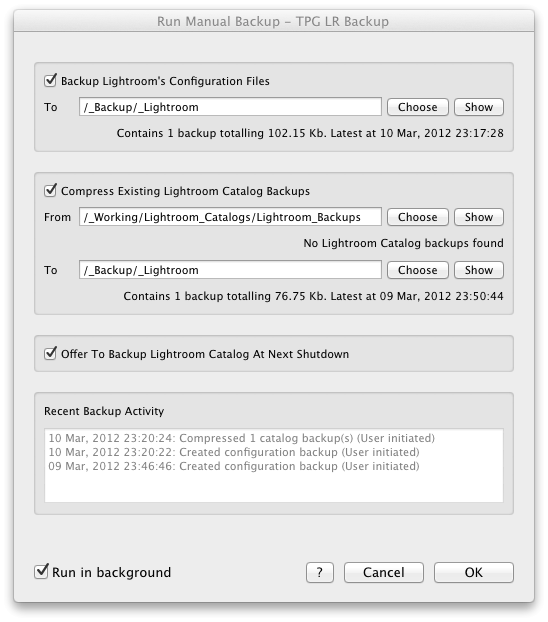Click Choose beside the From catalog backups path
Image resolution: width=548 pixels, height=622 pixels.
[417, 217]
